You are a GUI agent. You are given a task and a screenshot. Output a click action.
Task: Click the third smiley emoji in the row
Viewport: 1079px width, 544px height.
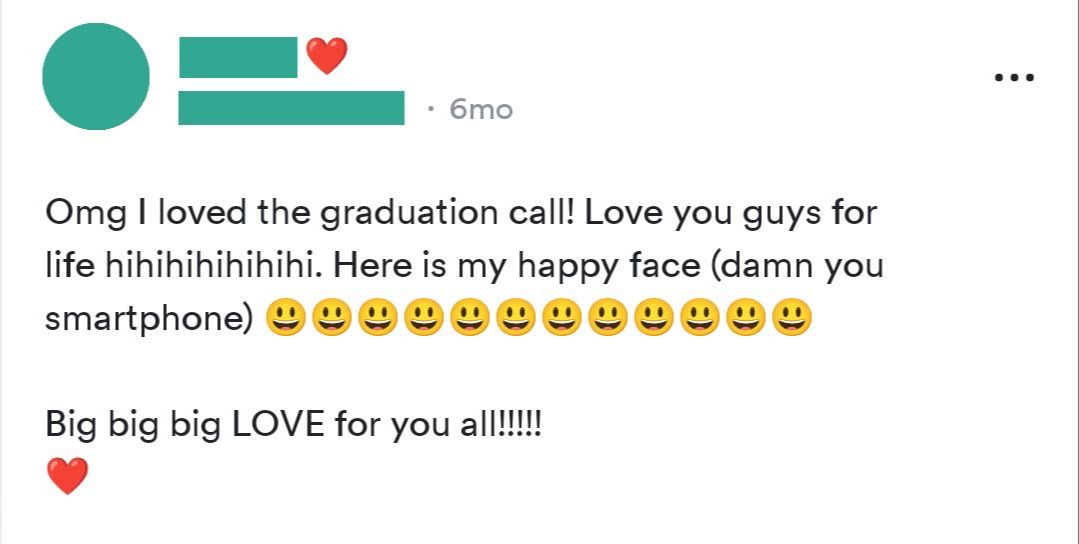click(377, 320)
